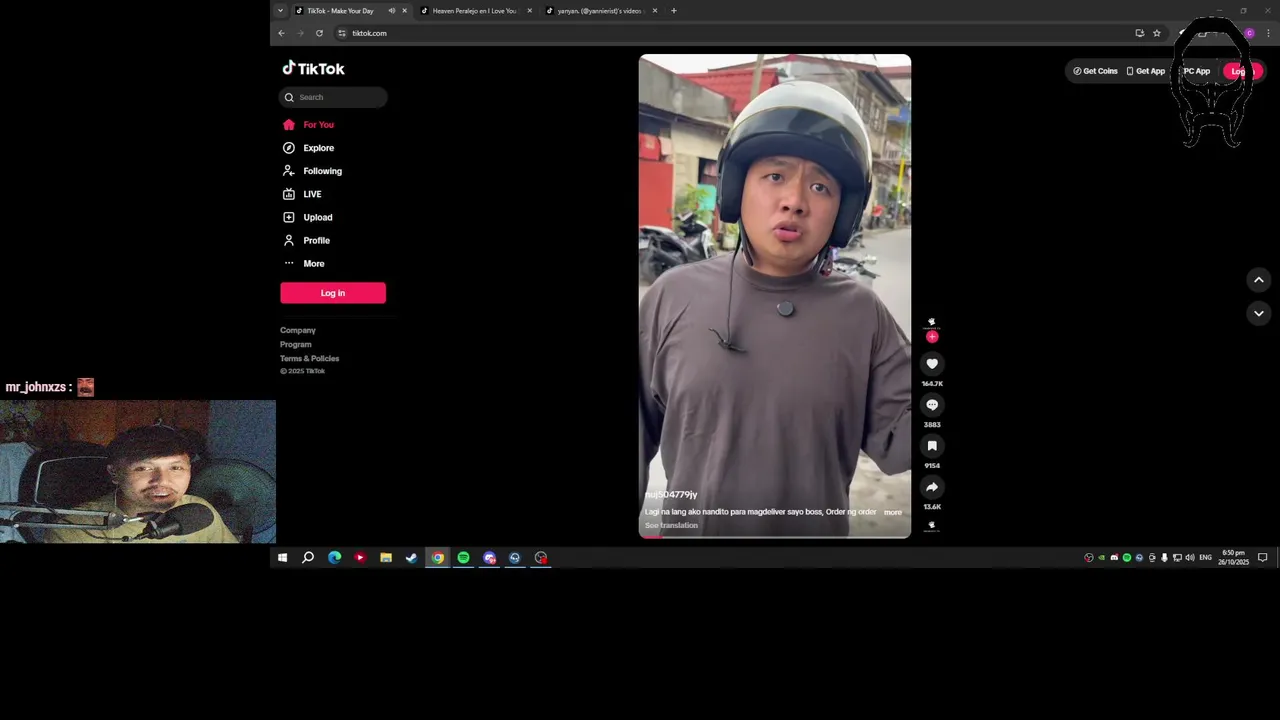Mute the TikTok tab via speaker icon
This screenshot has width=1280, height=720.
pos(391,11)
